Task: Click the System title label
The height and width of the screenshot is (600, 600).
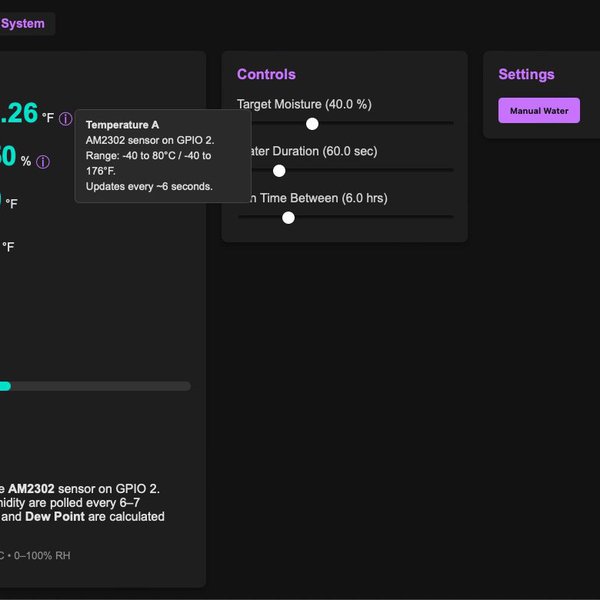Action: pos(23,24)
